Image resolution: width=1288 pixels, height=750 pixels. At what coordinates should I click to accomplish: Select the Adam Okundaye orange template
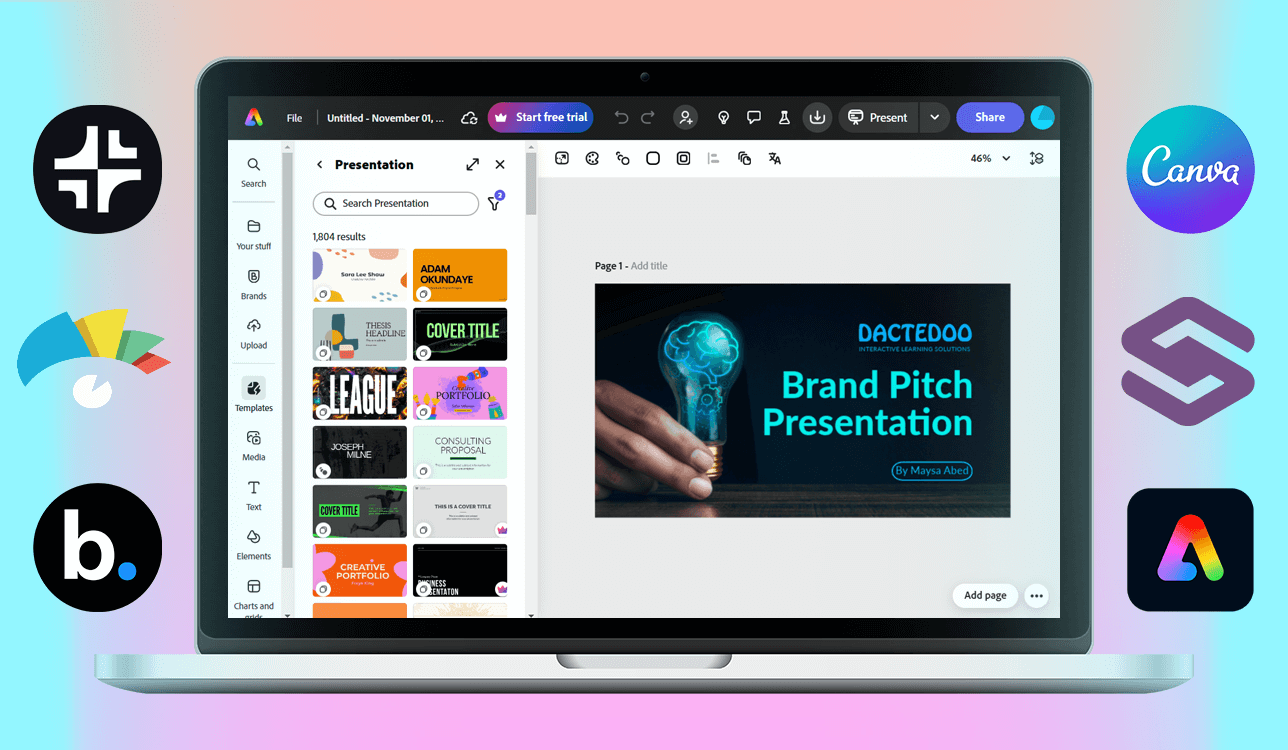[460, 275]
